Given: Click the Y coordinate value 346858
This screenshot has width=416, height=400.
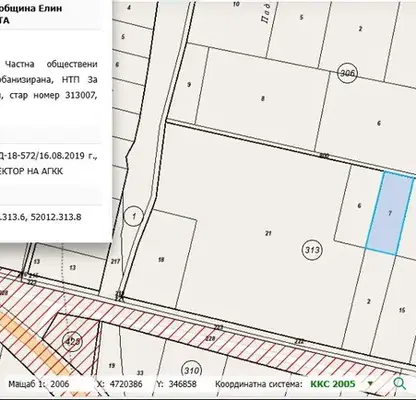Looking at the screenshot, I should (x=182, y=384).
